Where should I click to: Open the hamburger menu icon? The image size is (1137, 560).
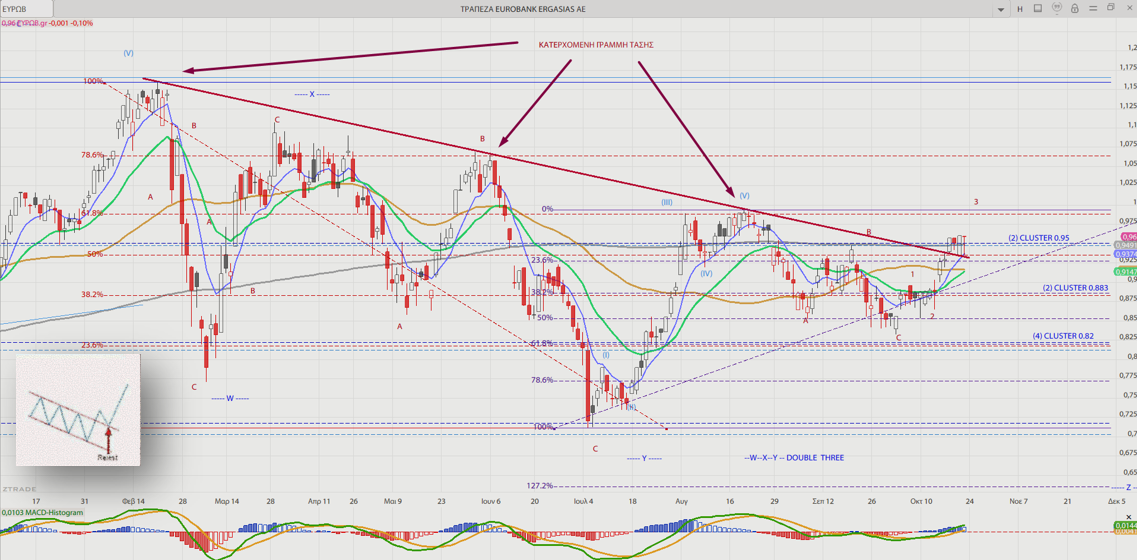1092,8
